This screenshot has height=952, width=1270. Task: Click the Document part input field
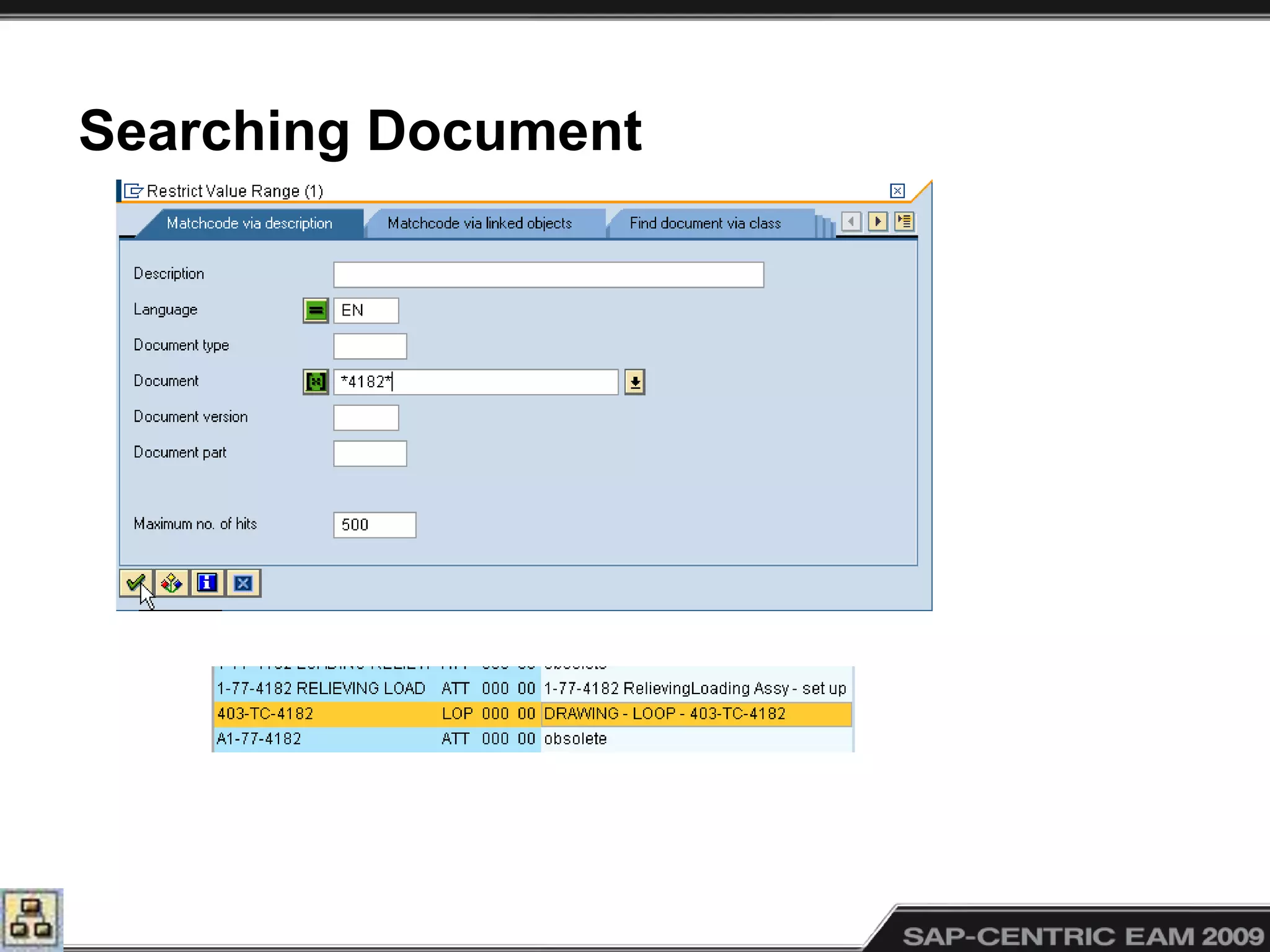point(370,453)
